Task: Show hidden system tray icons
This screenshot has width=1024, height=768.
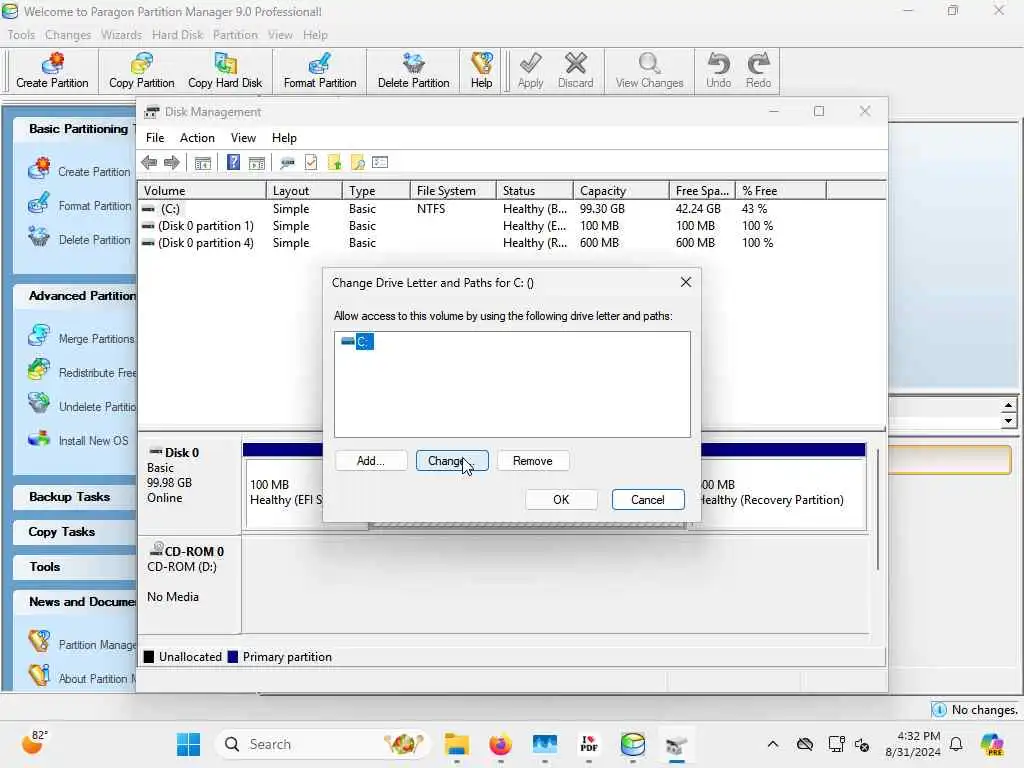Action: pos(773,744)
